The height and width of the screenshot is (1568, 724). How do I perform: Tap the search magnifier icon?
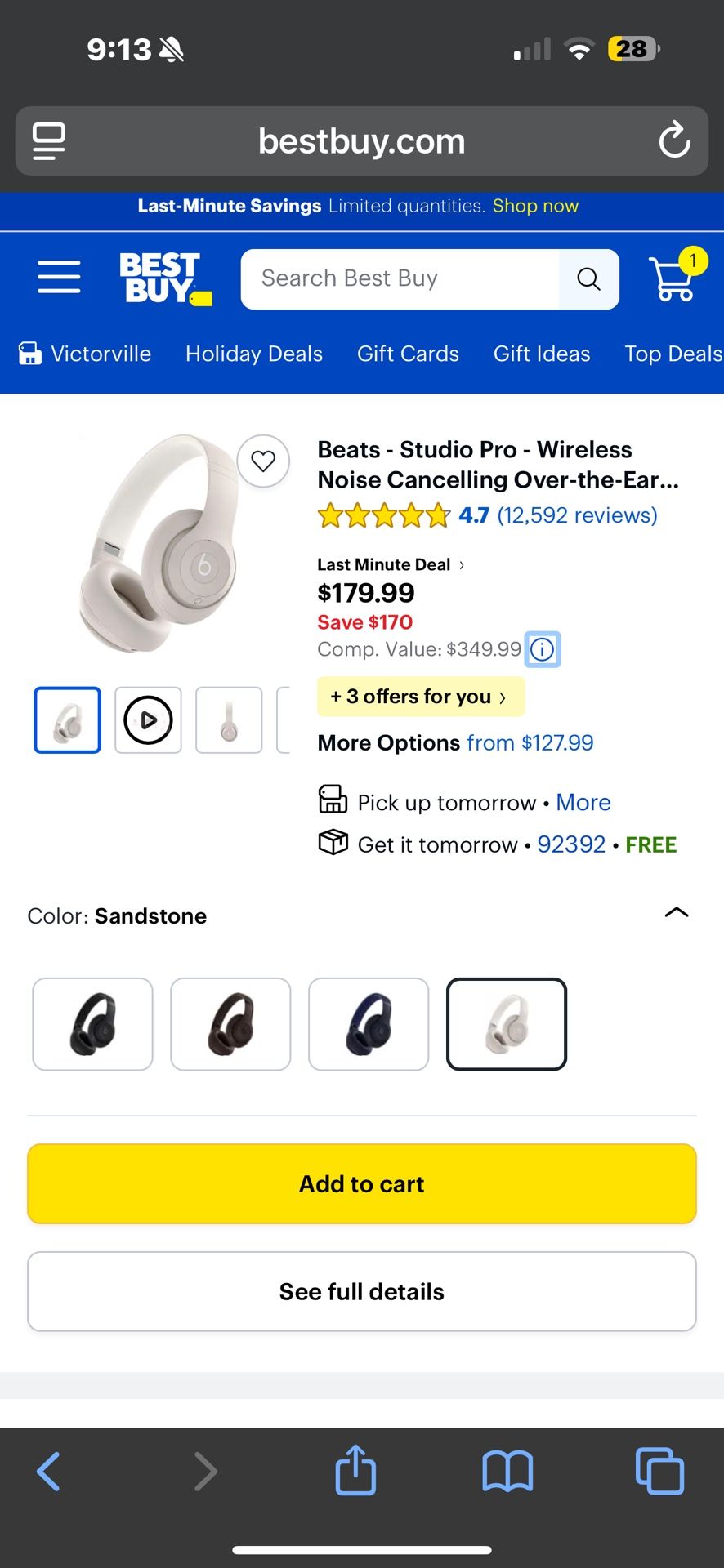(x=588, y=279)
